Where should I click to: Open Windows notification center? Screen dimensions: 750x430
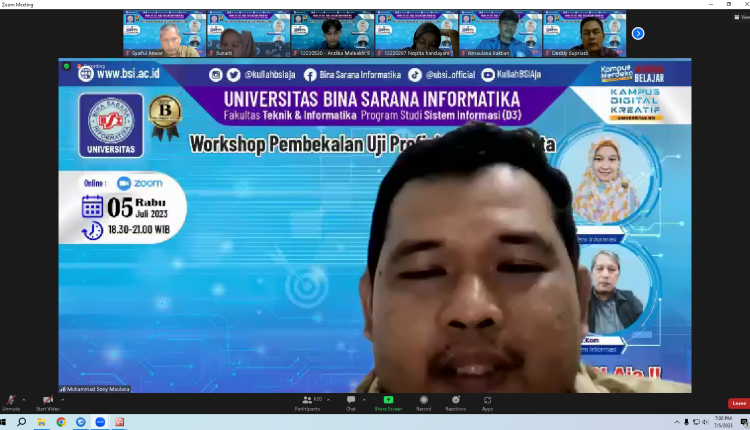[x=744, y=422]
